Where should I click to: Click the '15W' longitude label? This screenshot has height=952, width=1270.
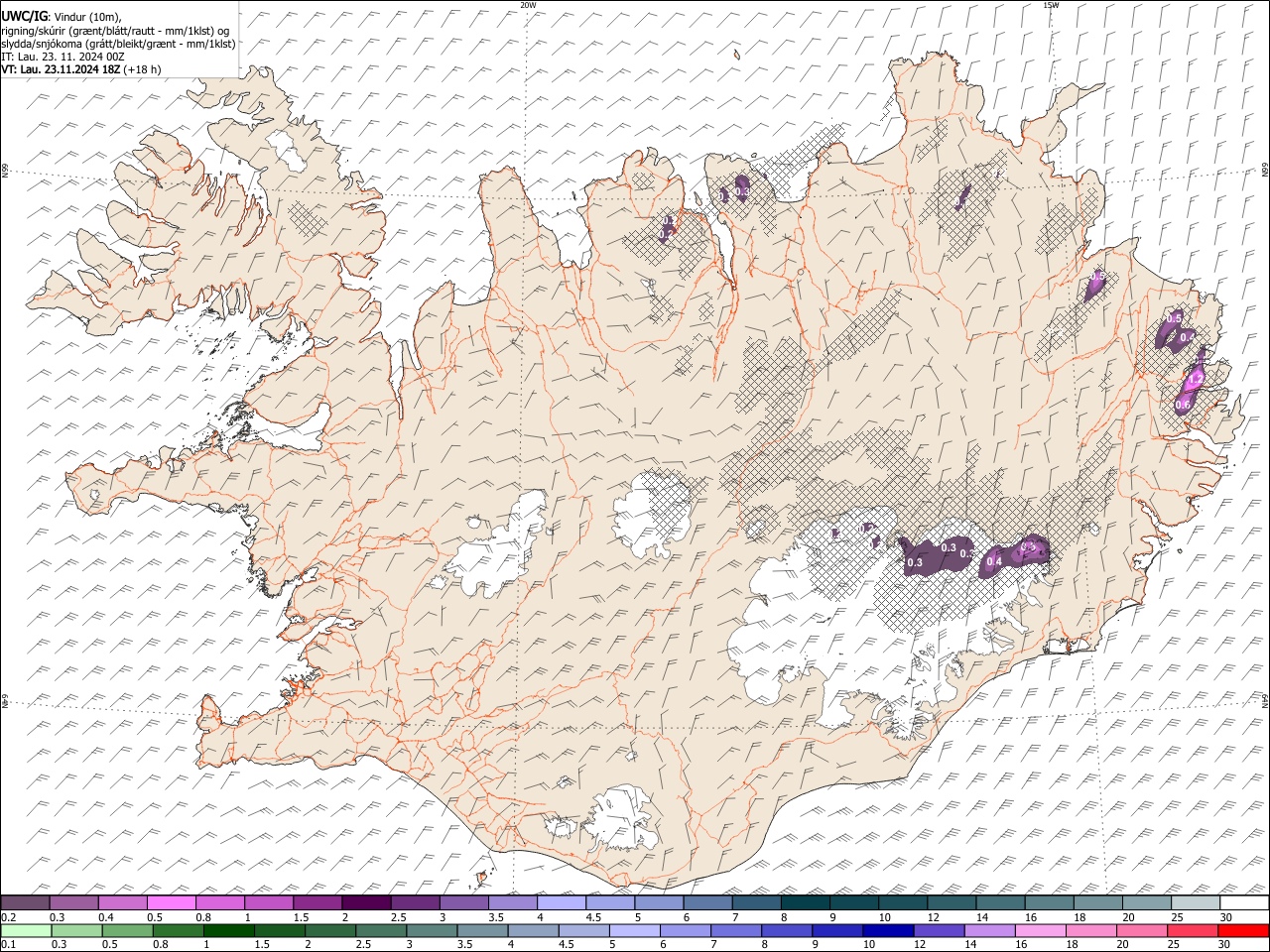pyautogui.click(x=1051, y=5)
